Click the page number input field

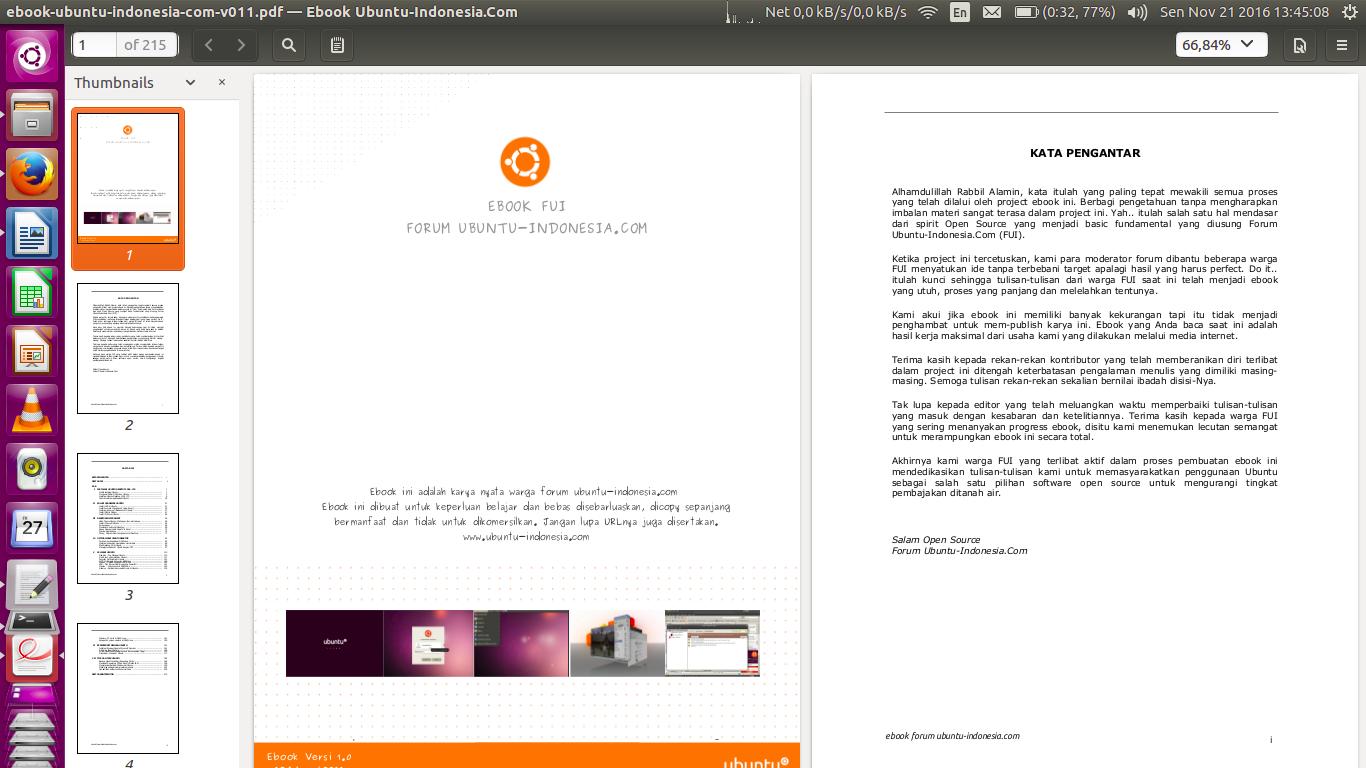click(96, 45)
